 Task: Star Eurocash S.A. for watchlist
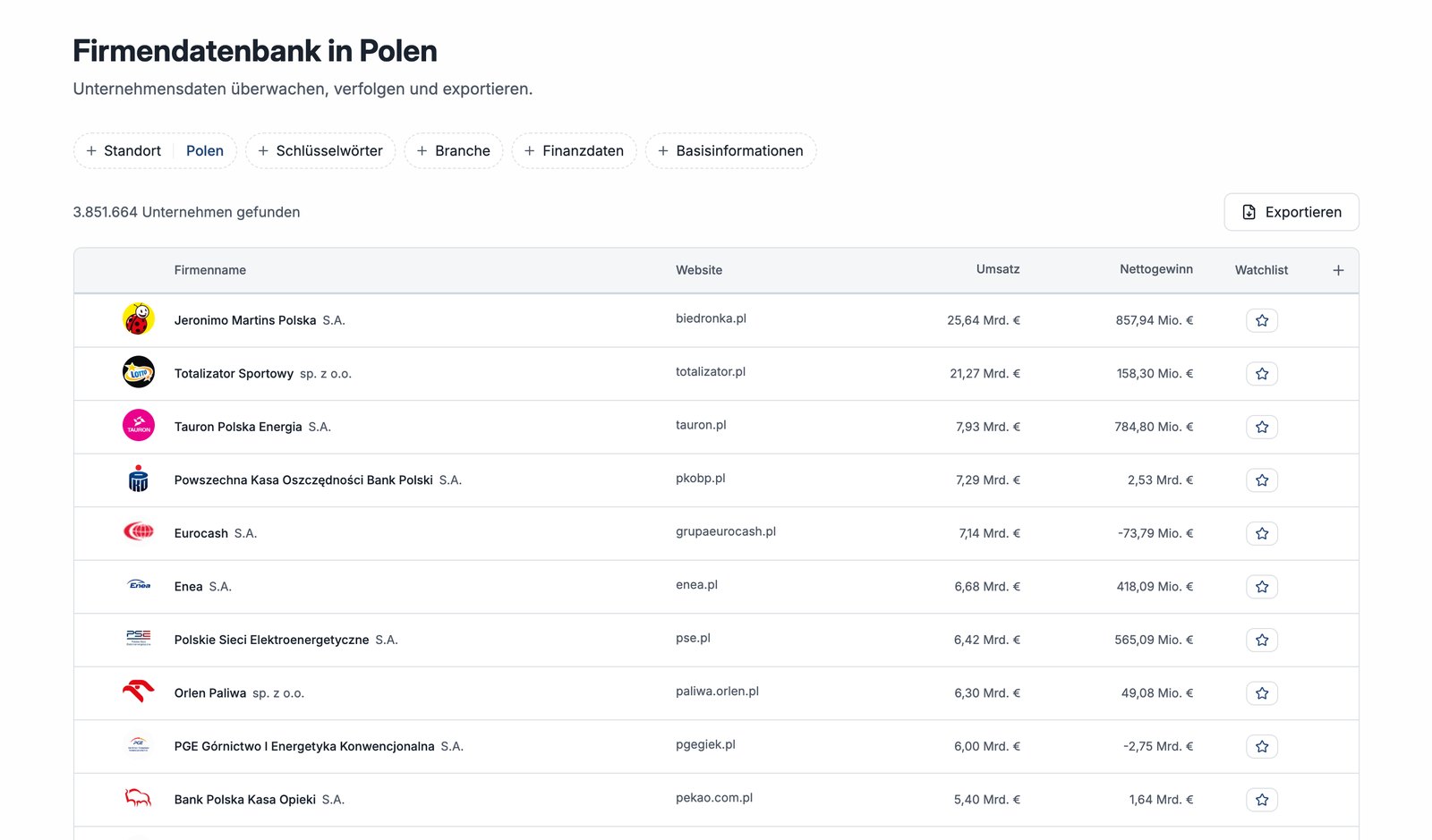click(1262, 533)
